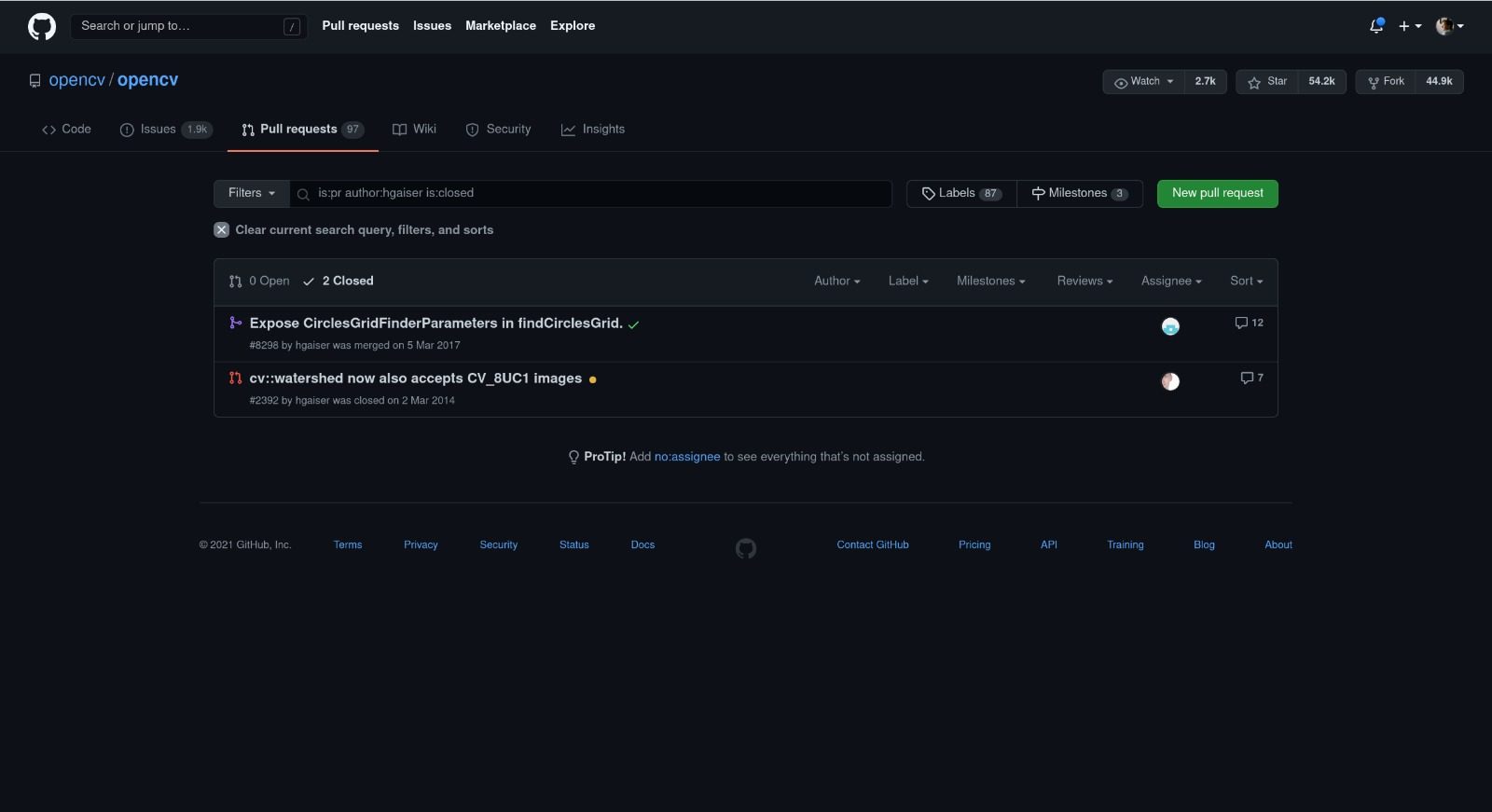This screenshot has height=812, width=1492.
Task: Expand the Sort dropdown
Action: pyautogui.click(x=1247, y=281)
